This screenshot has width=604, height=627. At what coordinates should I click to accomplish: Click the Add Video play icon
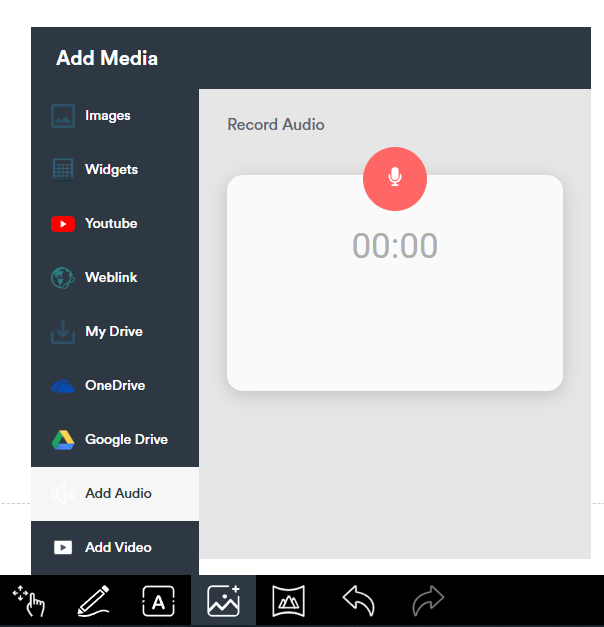(63, 547)
